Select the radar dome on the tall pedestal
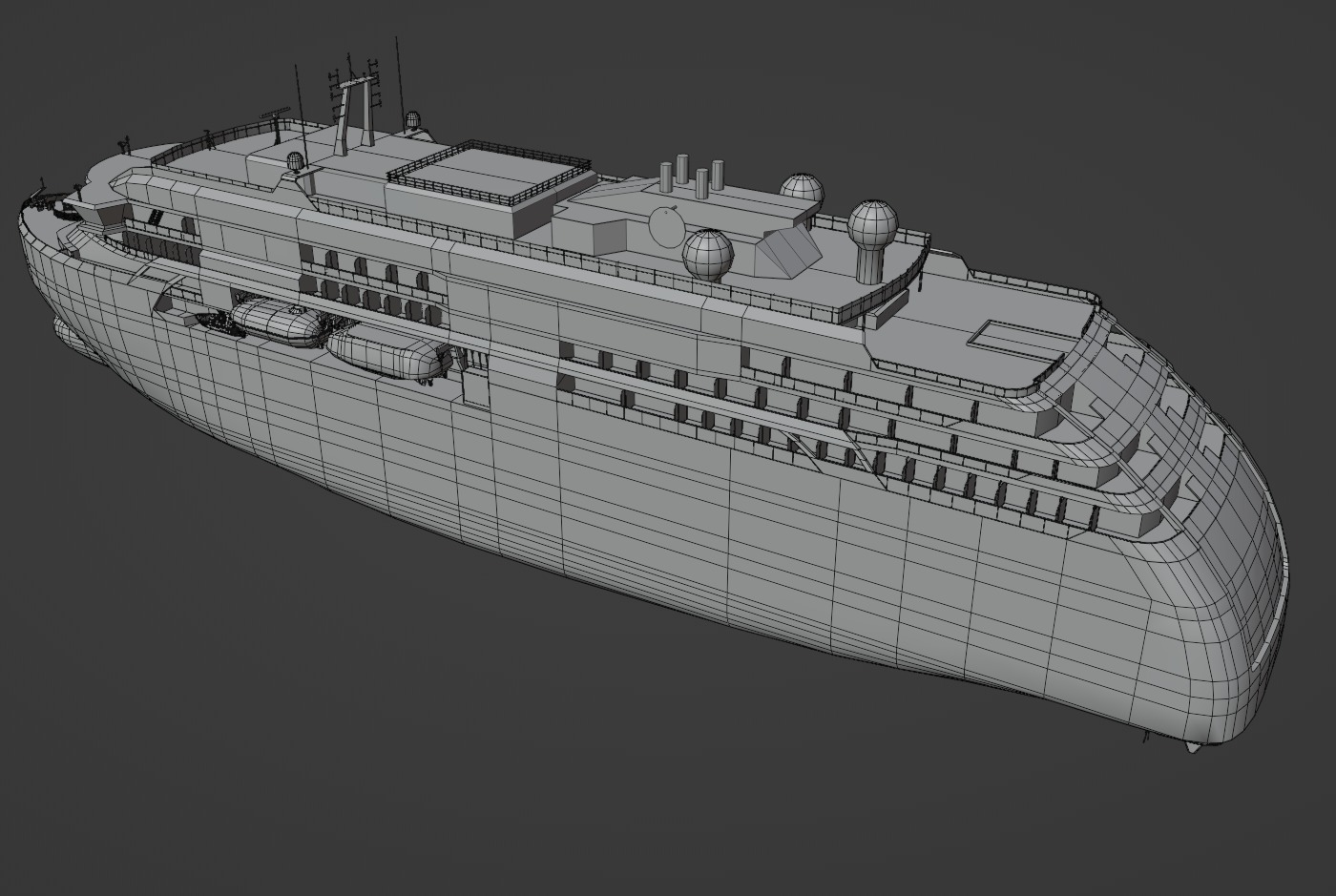Image resolution: width=1336 pixels, height=896 pixels. (x=873, y=240)
